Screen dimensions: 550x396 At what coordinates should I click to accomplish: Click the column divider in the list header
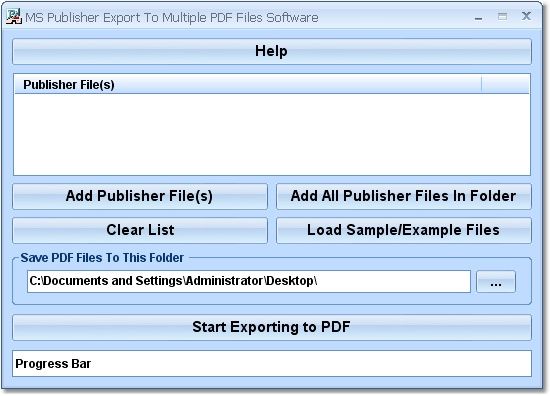click(481, 85)
